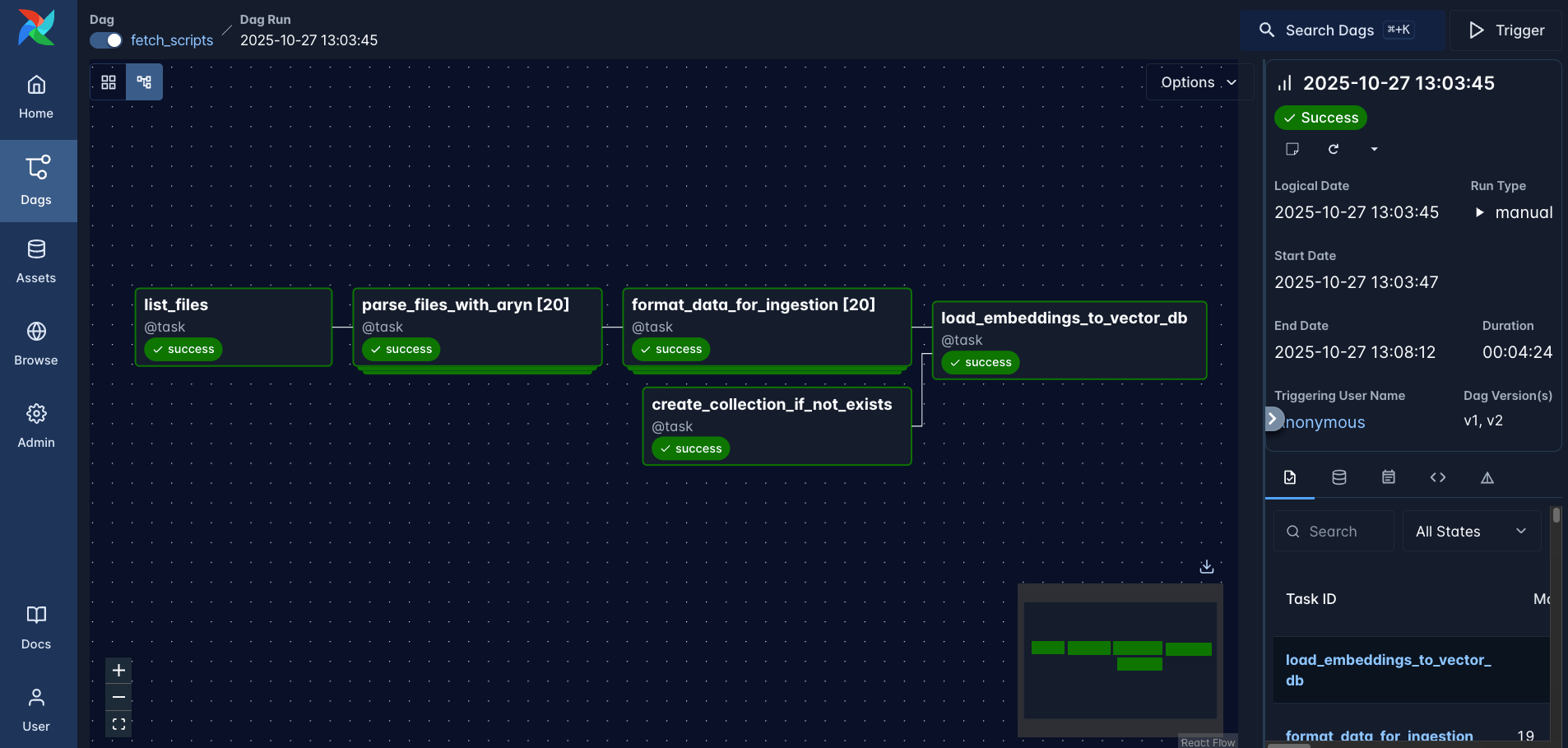Open the Asset events tab
The height and width of the screenshot is (748, 1568).
(x=1339, y=477)
